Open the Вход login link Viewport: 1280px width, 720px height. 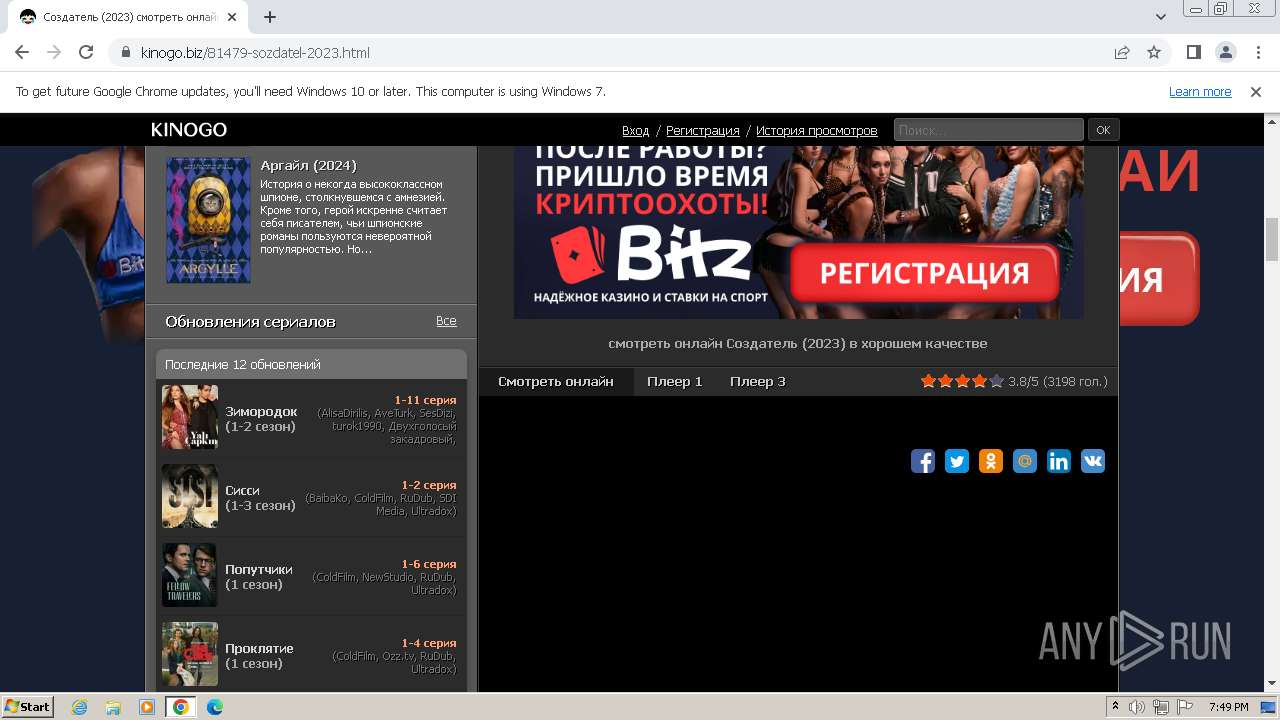635,131
